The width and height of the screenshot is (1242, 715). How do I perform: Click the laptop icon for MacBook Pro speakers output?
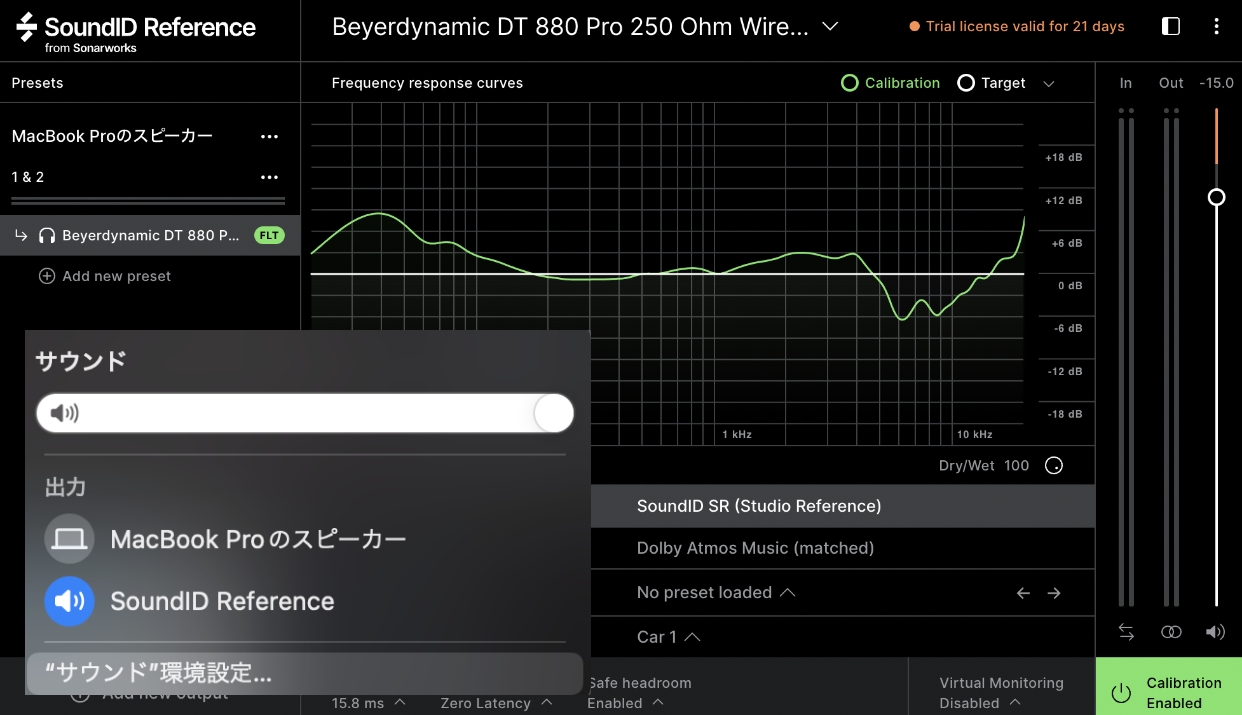click(69, 539)
